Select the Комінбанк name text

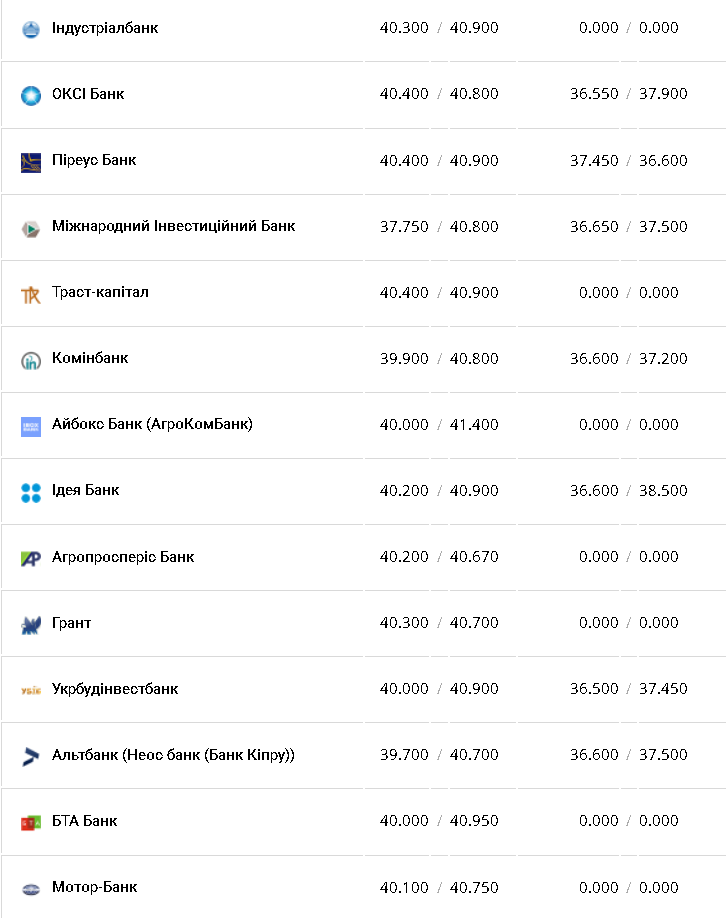90,358
